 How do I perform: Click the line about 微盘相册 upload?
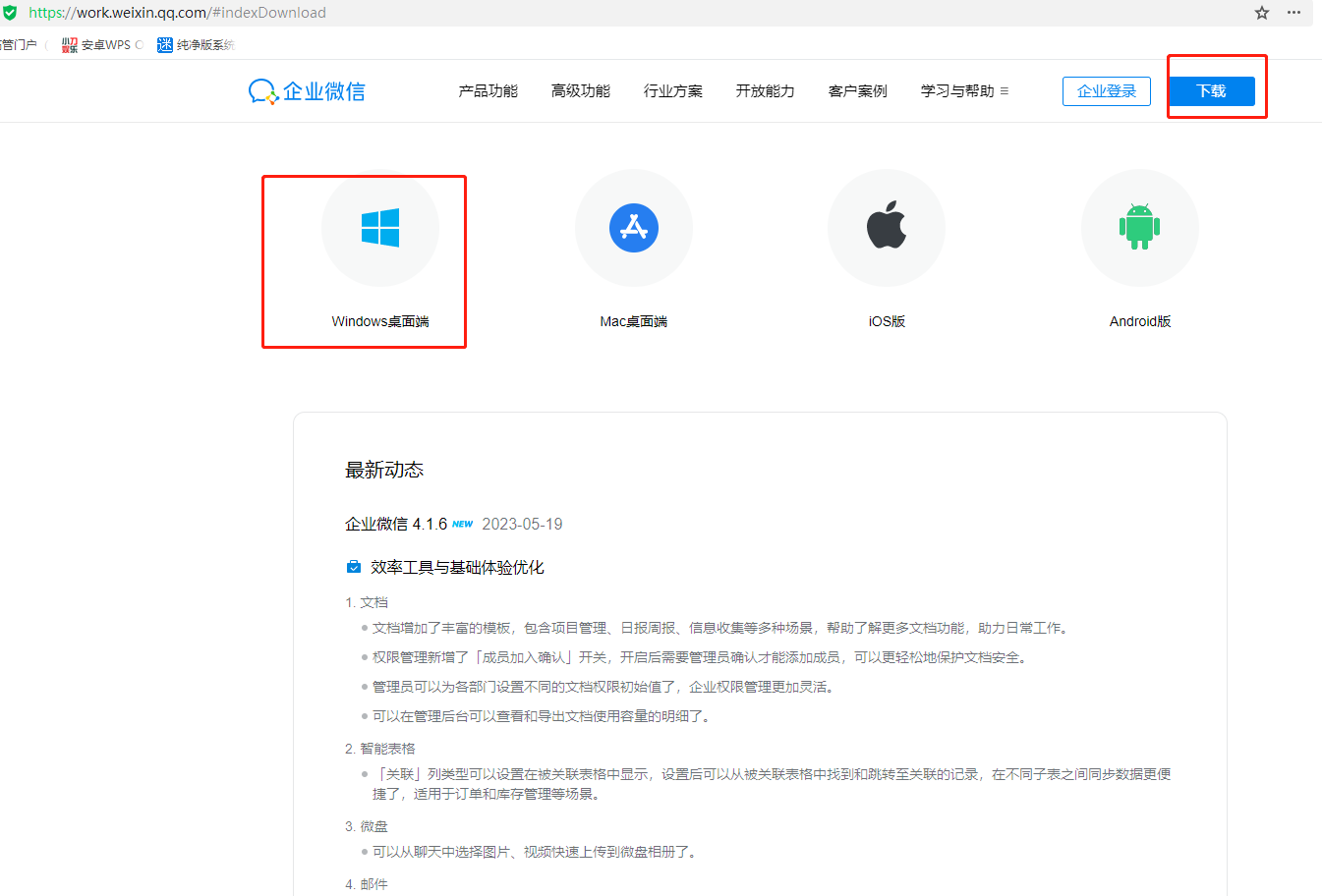(536, 852)
